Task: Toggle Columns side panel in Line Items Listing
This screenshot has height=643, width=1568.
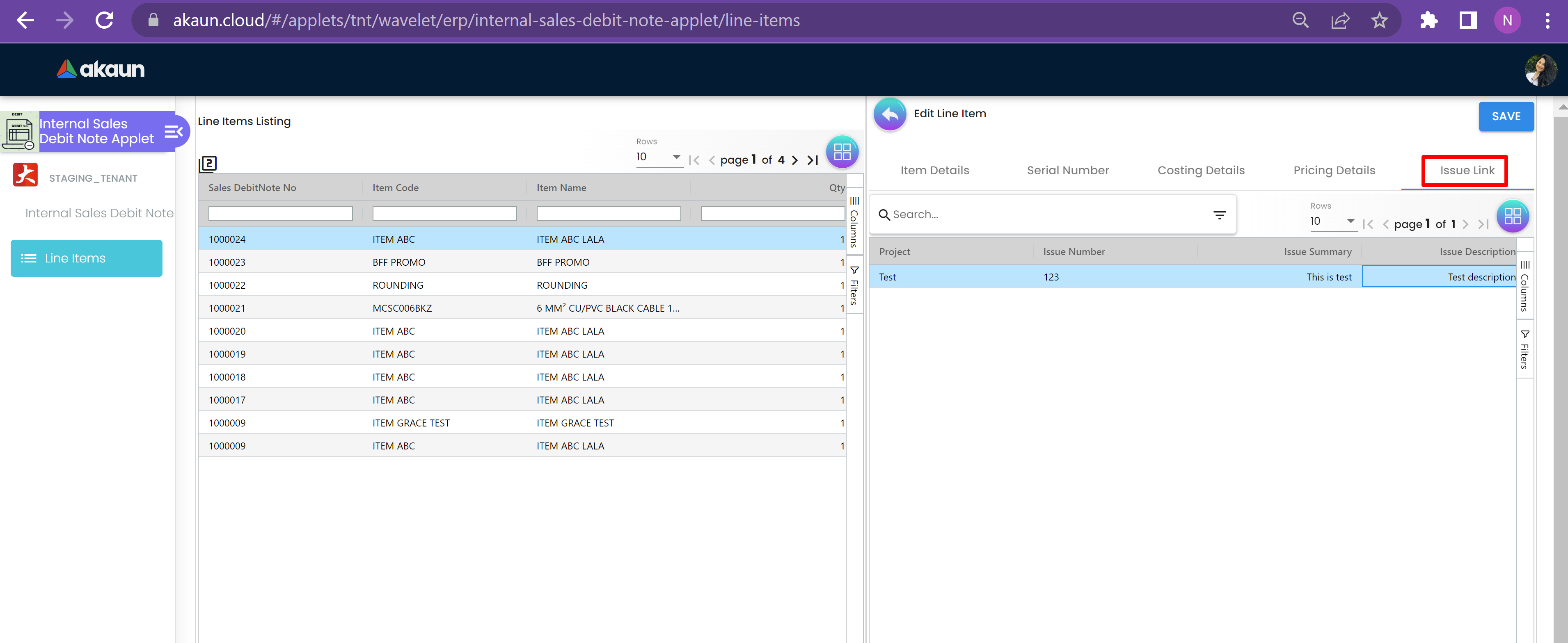Action: tap(854, 223)
